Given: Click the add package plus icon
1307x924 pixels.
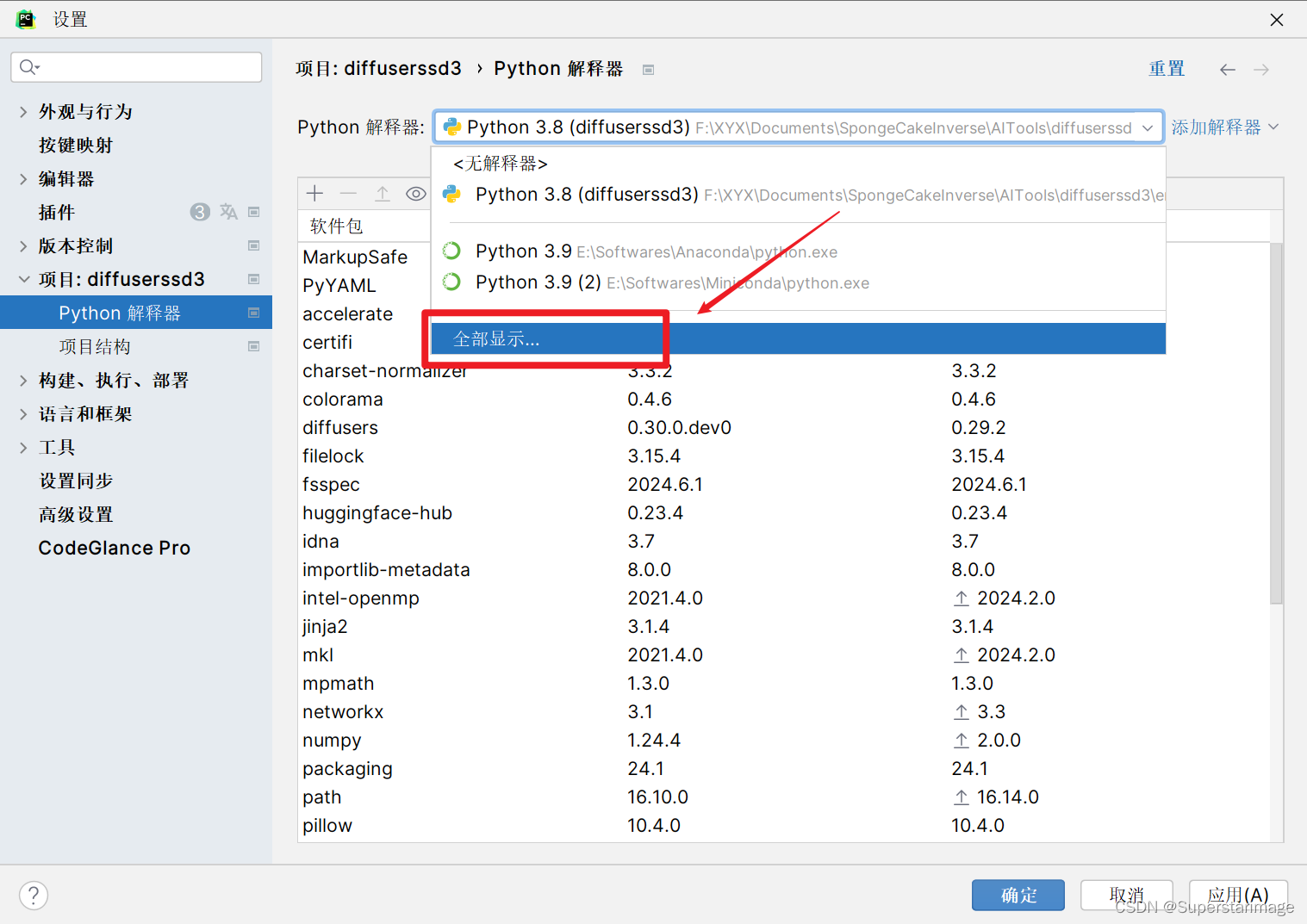Looking at the screenshot, I should pos(314,194).
